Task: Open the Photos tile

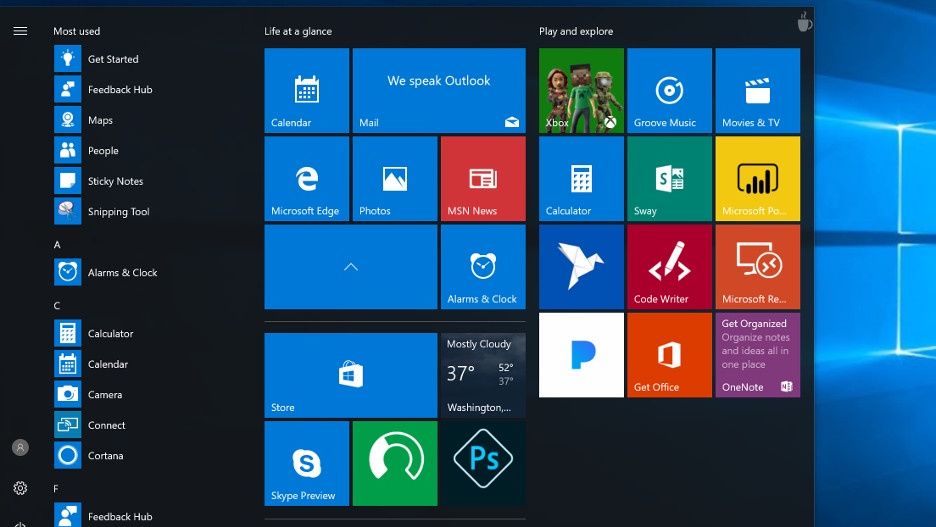Action: 395,178
